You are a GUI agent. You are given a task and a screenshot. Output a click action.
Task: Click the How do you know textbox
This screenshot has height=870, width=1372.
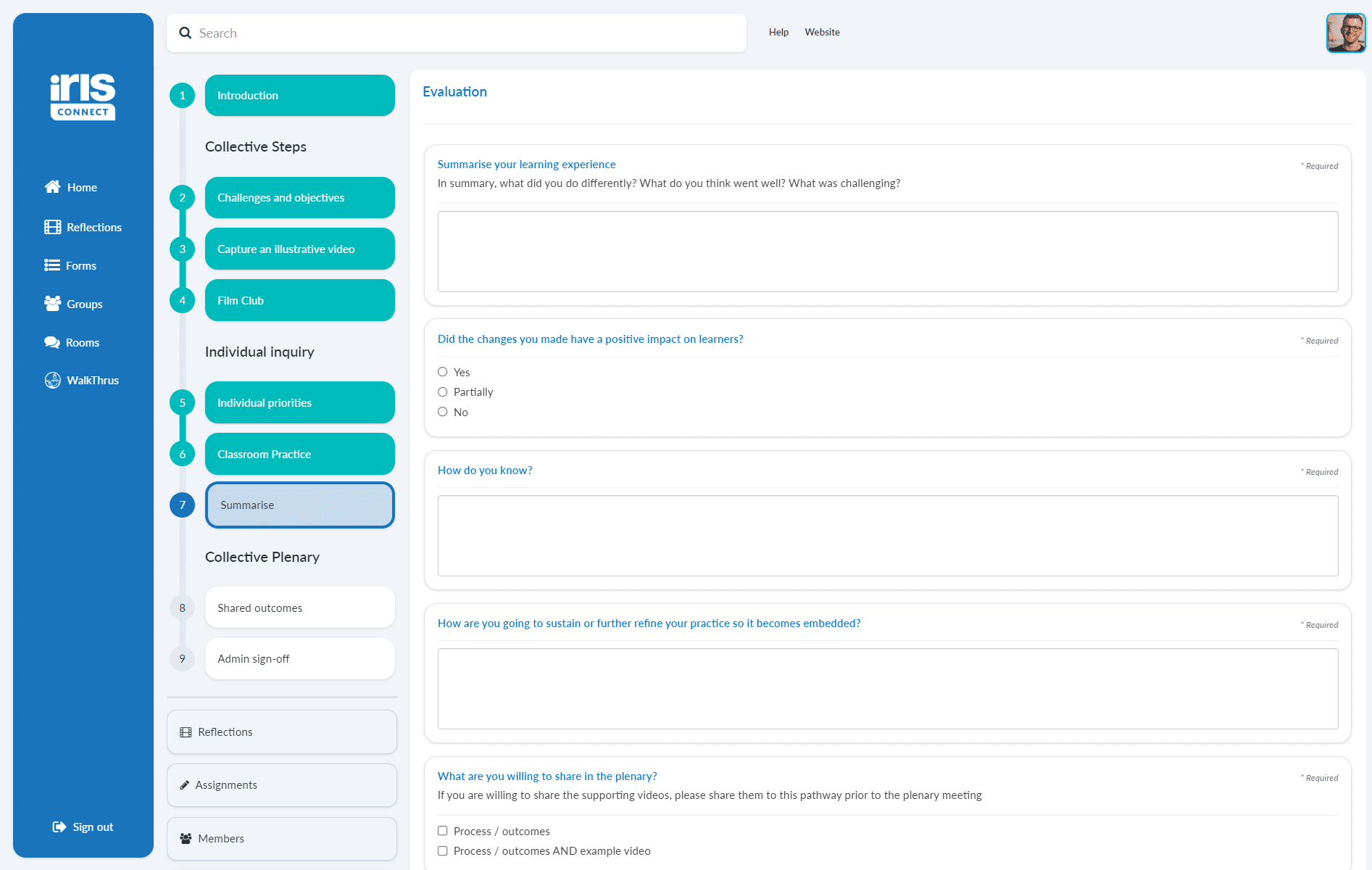tap(888, 536)
